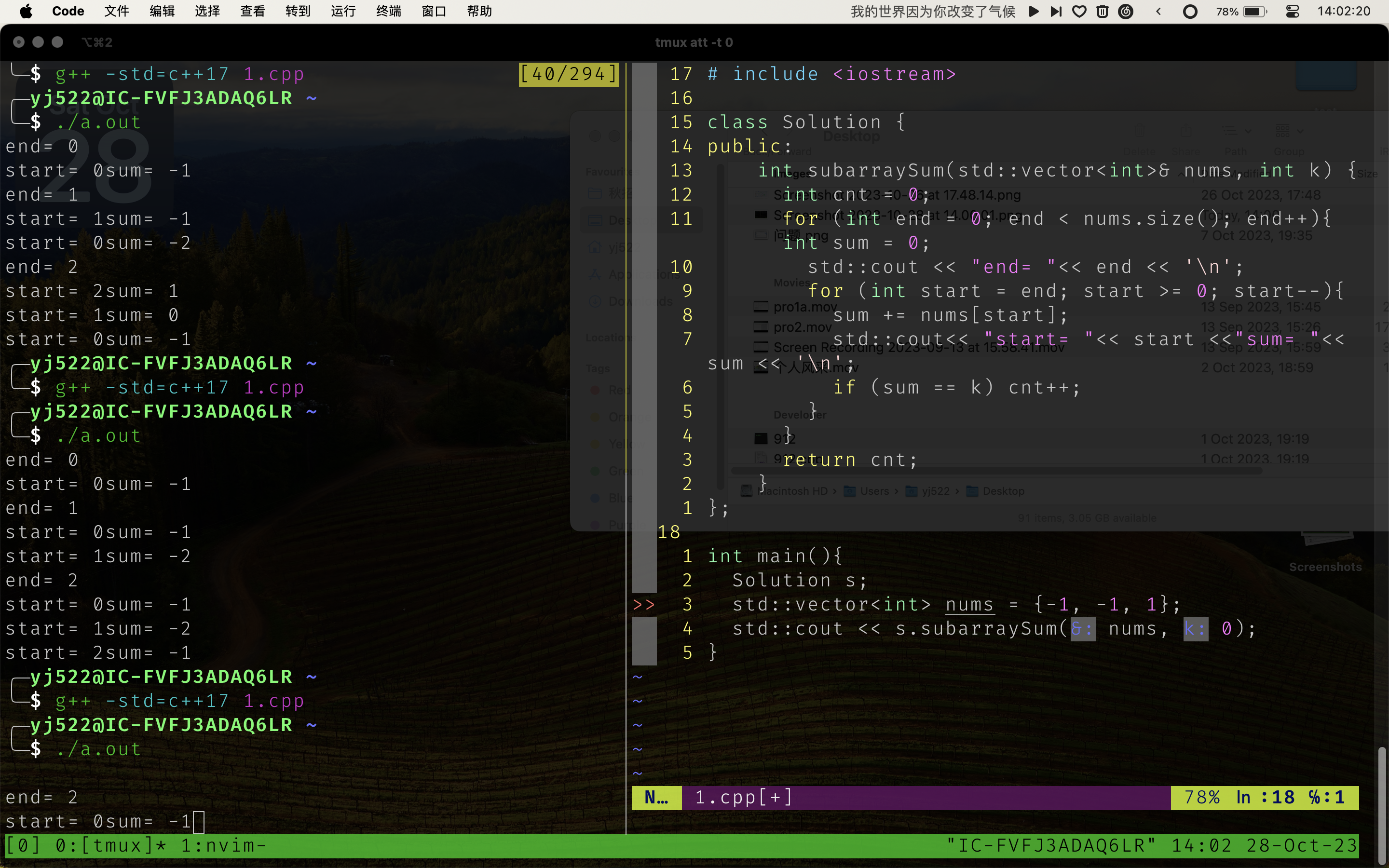This screenshot has width=1389, height=868.
Task: Click the bottom end= 2 output line
Action: pyautogui.click(x=42, y=798)
